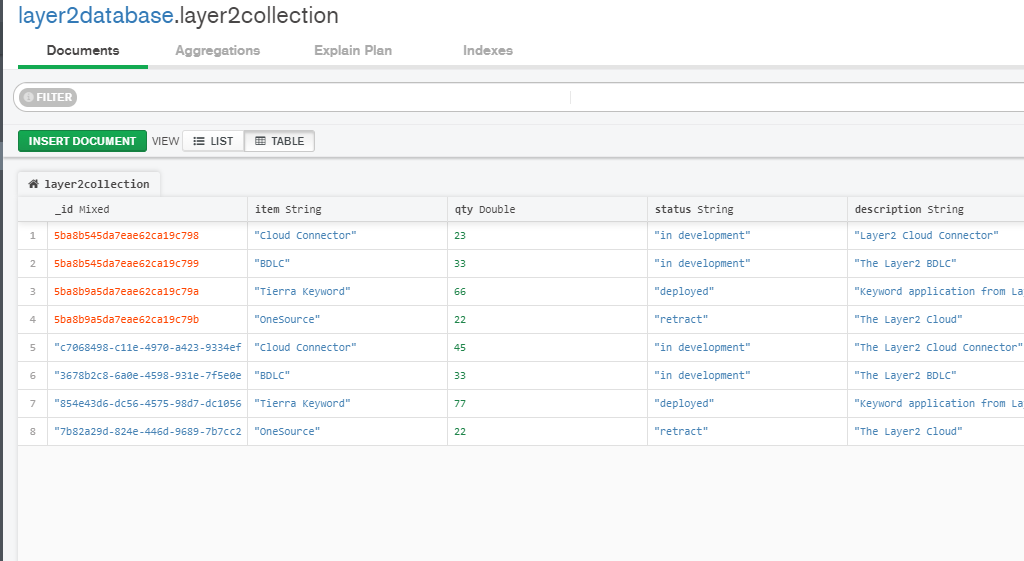The height and width of the screenshot is (561, 1024).
Task: Go to the Indexes tab
Action: [x=488, y=50]
